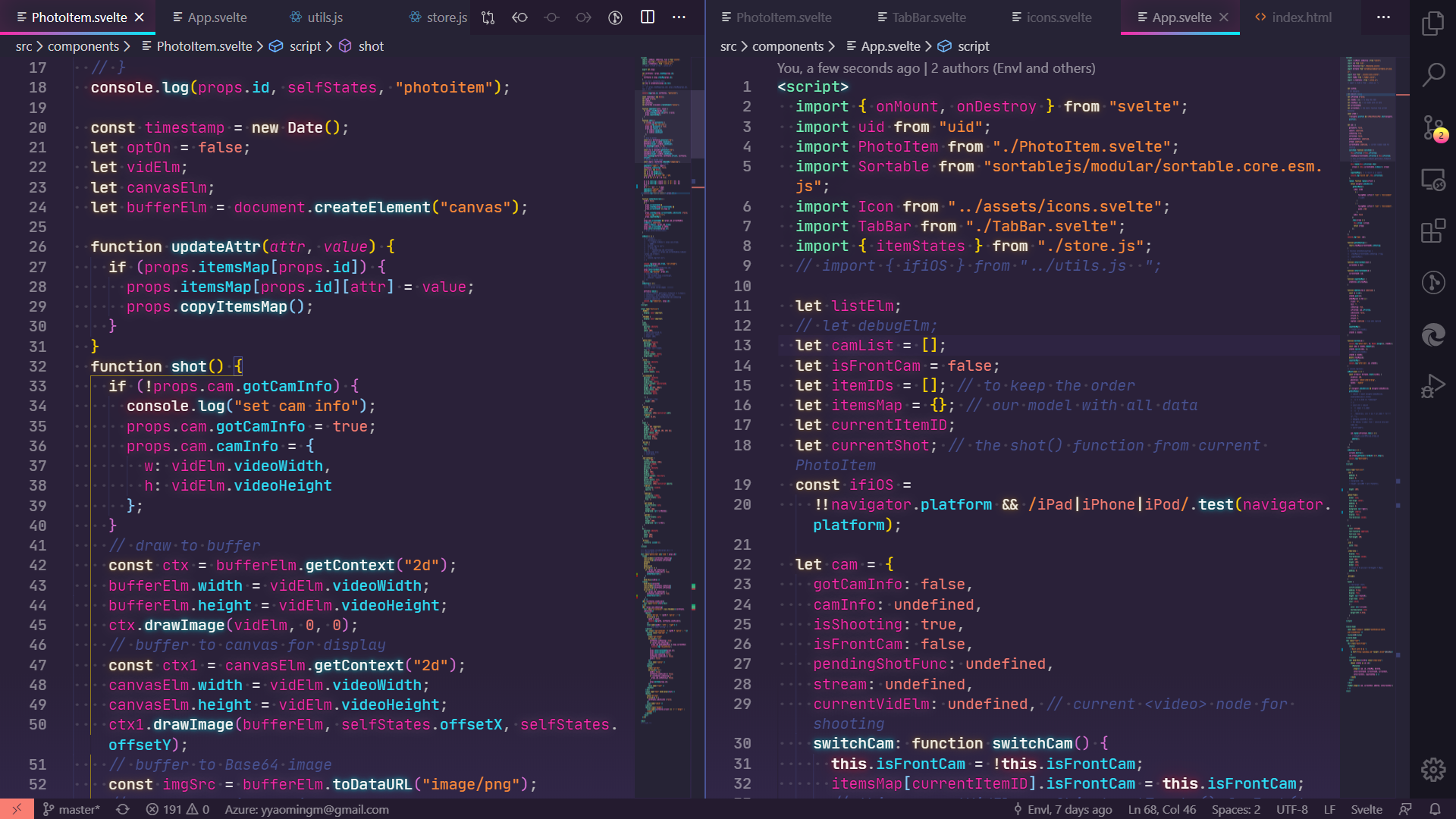Open the Remote Explorer icon
This screenshot has height=819, width=1456.
(x=1432, y=179)
